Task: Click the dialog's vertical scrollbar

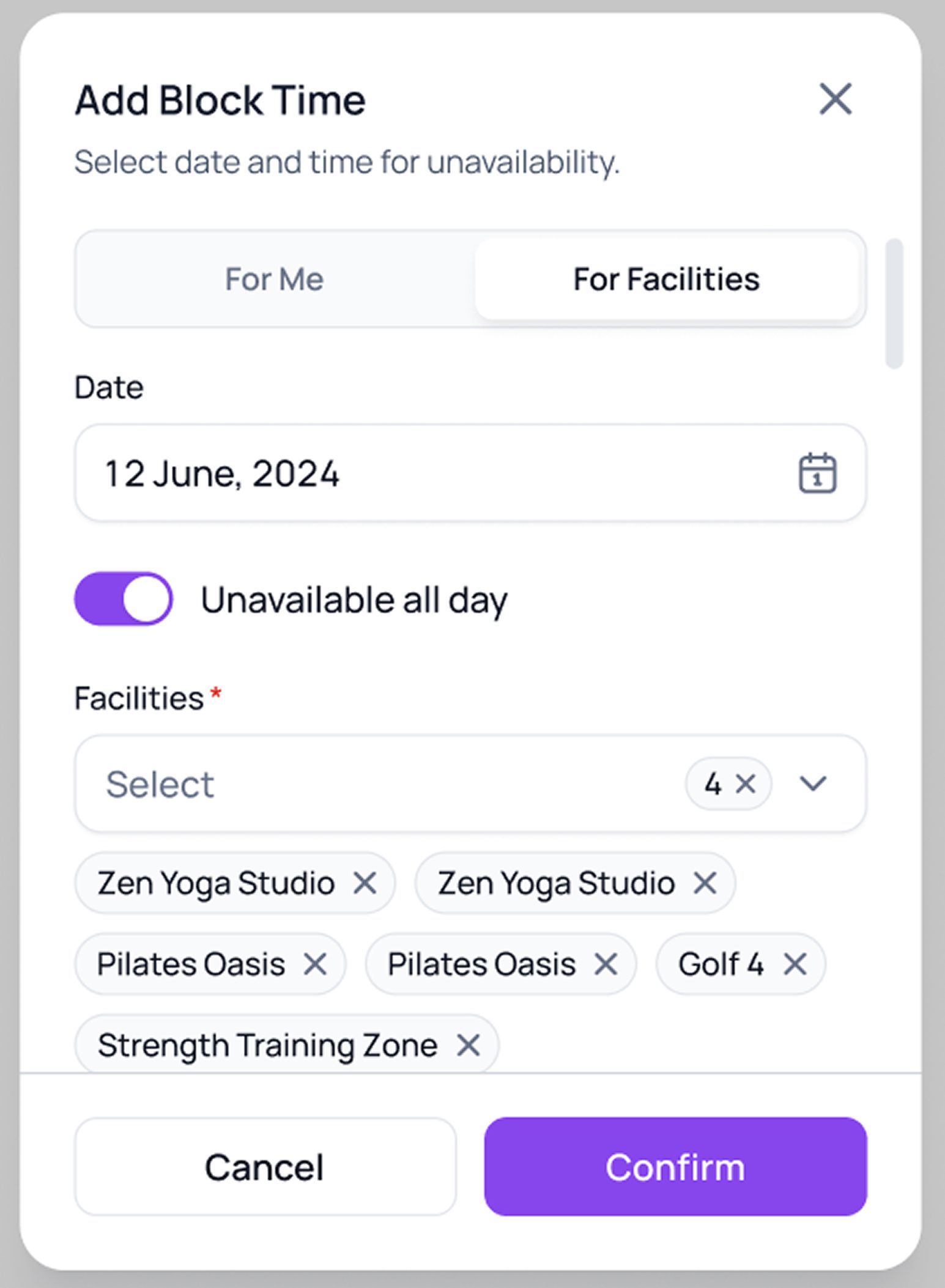Action: (894, 304)
